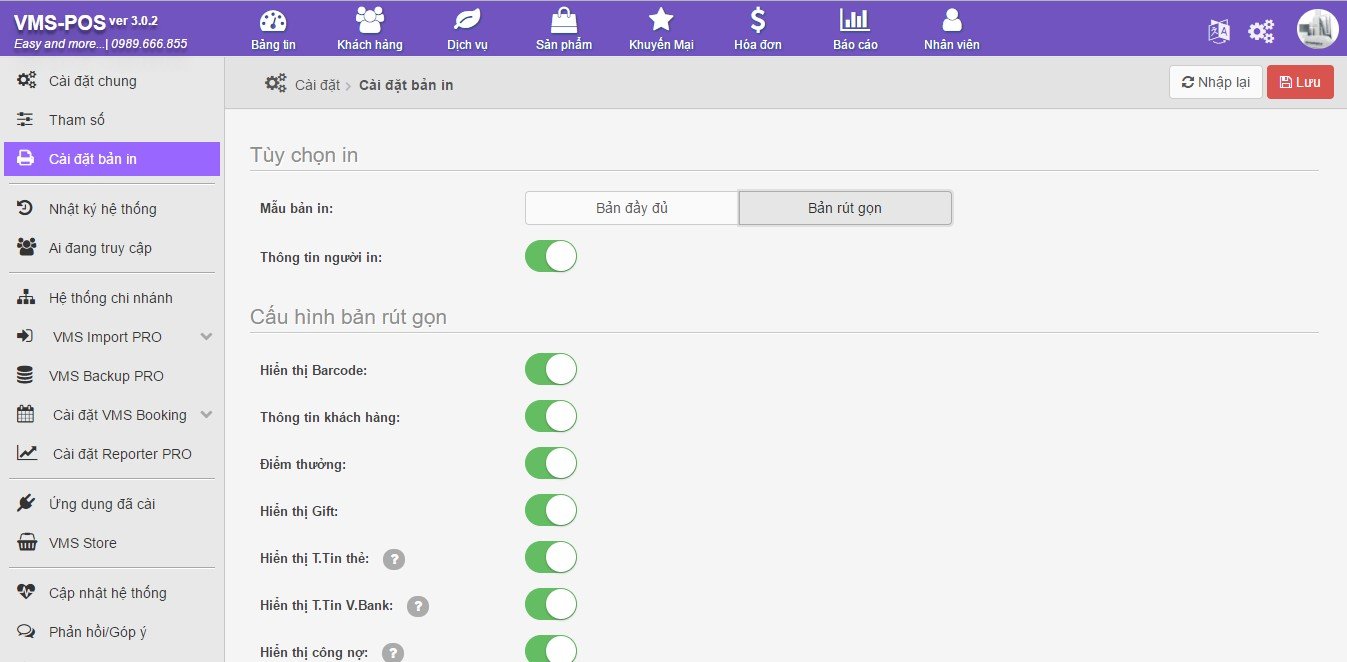This screenshot has width=1347, height=662.
Task: Click the user avatar in top-right corner
Action: [x=1317, y=29]
